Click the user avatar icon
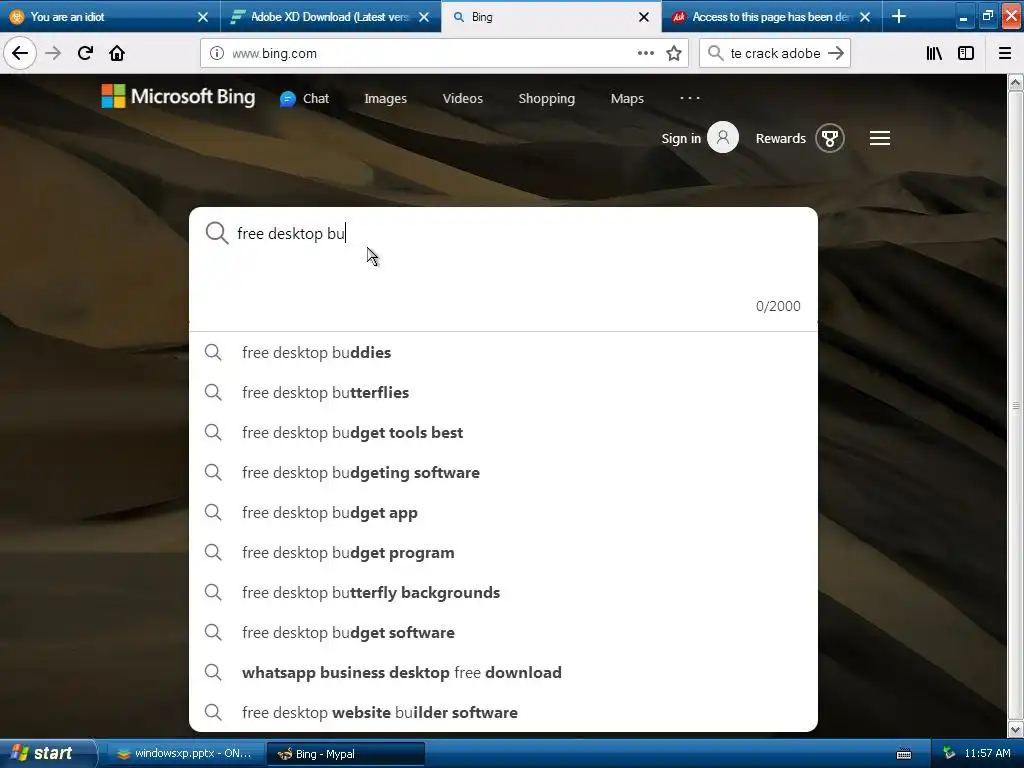The height and width of the screenshot is (768, 1024). click(723, 137)
